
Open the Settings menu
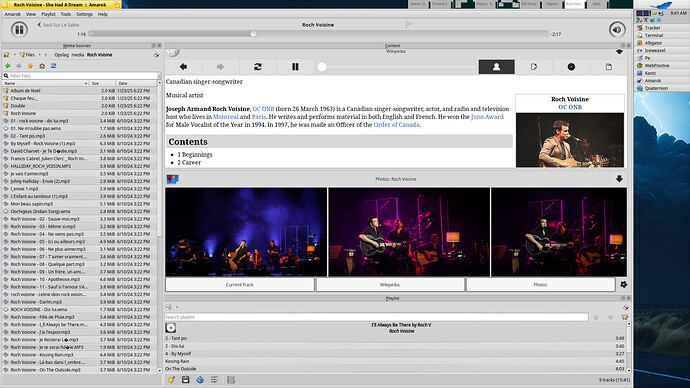click(84, 14)
